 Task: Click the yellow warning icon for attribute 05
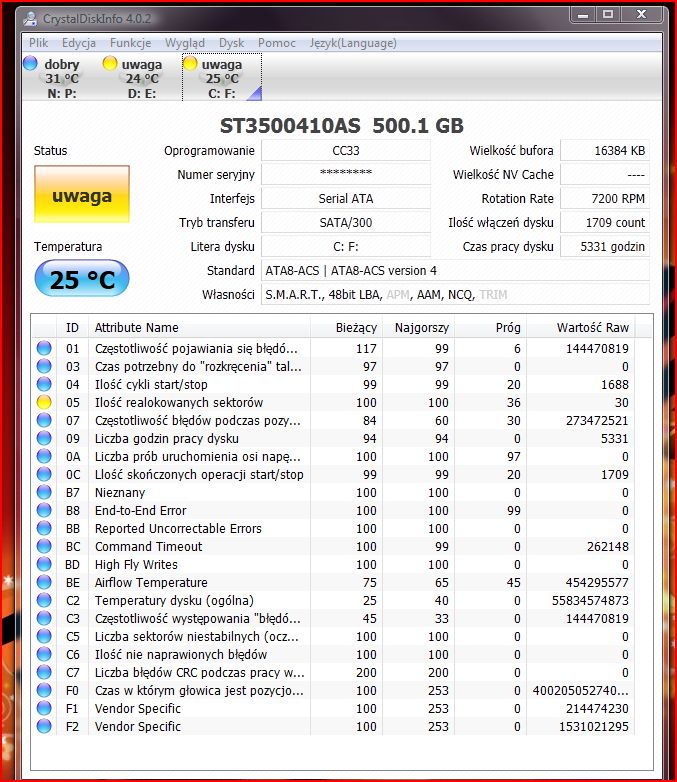pyautogui.click(x=44, y=402)
